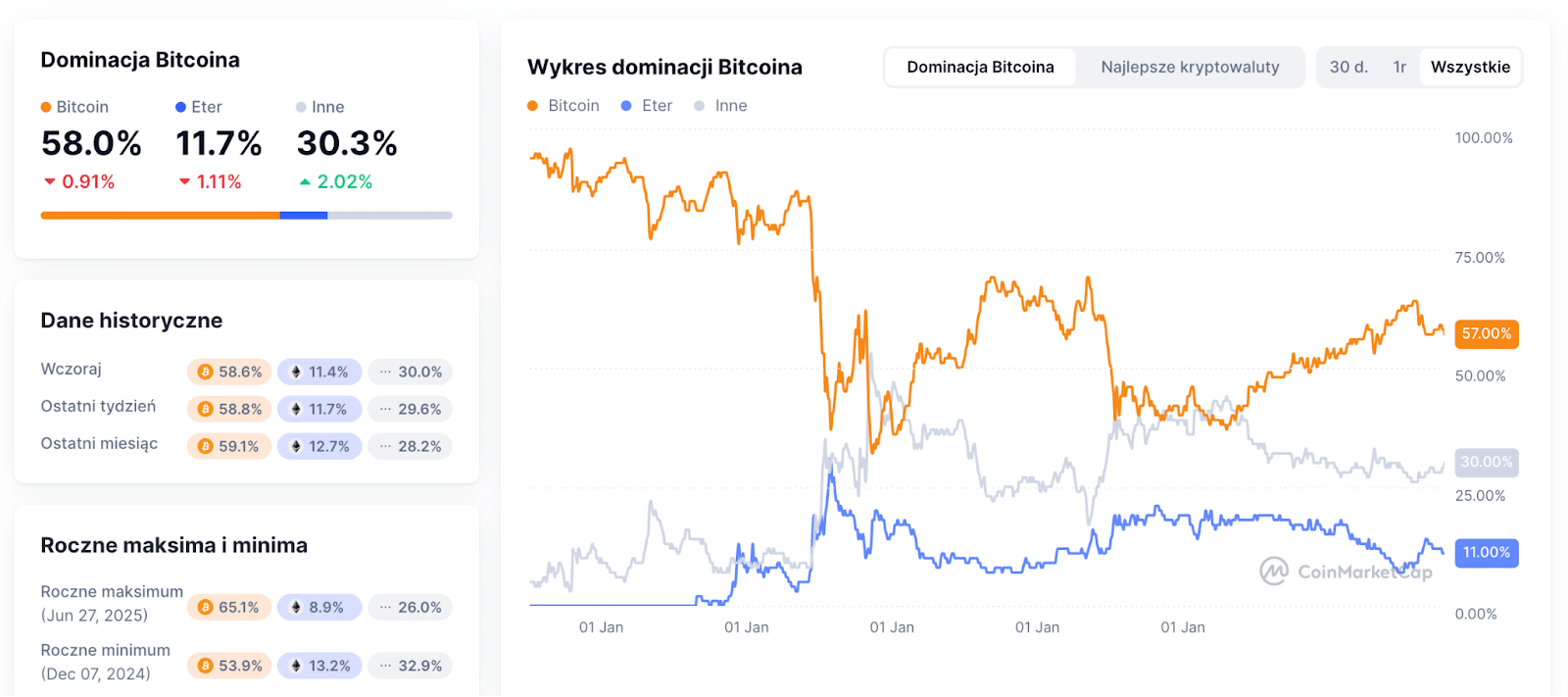Toggle Bitcoin series in chart legend

(x=563, y=106)
